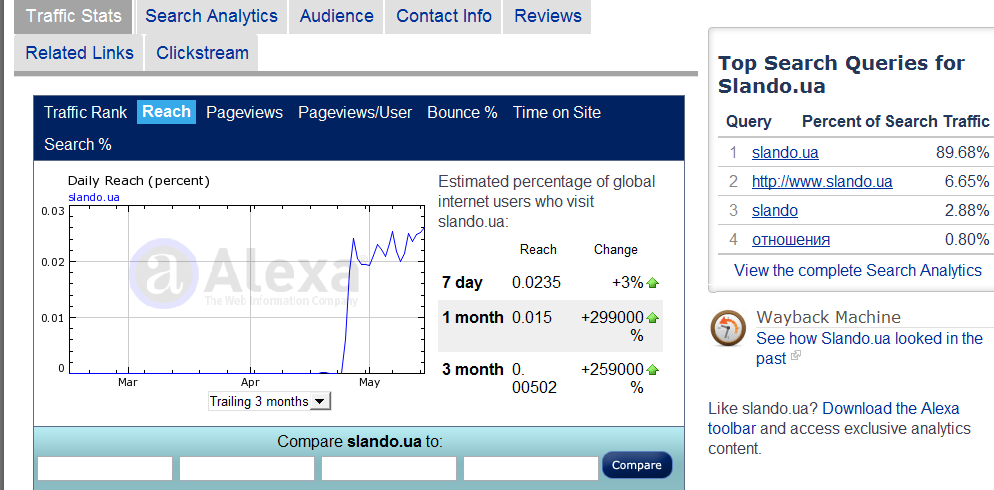994x490 pixels.
Task: Open the slando.ua search query link
Action: (x=785, y=153)
